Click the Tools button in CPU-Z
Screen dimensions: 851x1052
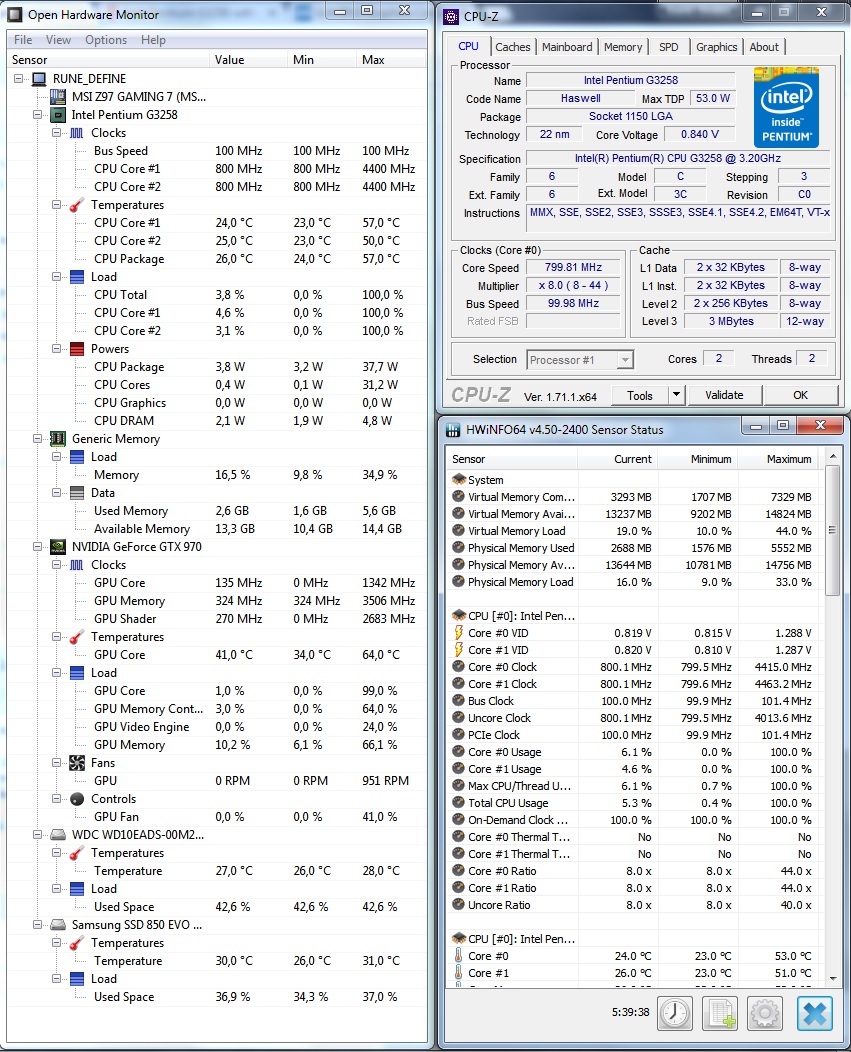tap(640, 395)
